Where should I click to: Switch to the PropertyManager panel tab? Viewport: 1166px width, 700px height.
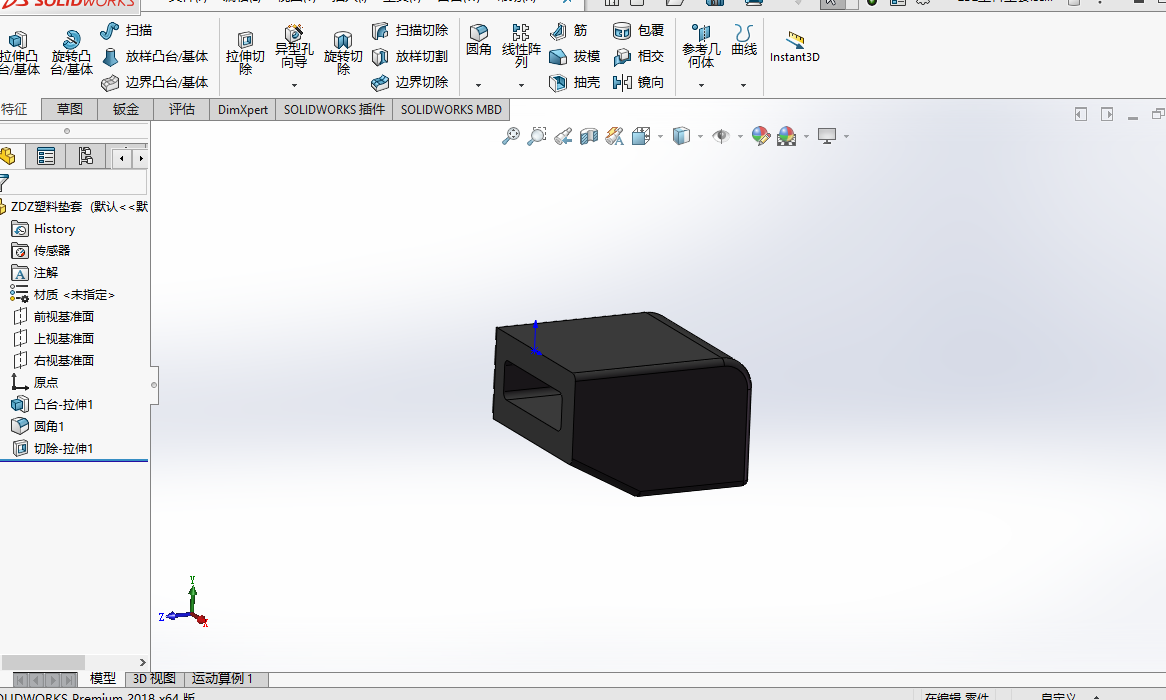coord(46,156)
